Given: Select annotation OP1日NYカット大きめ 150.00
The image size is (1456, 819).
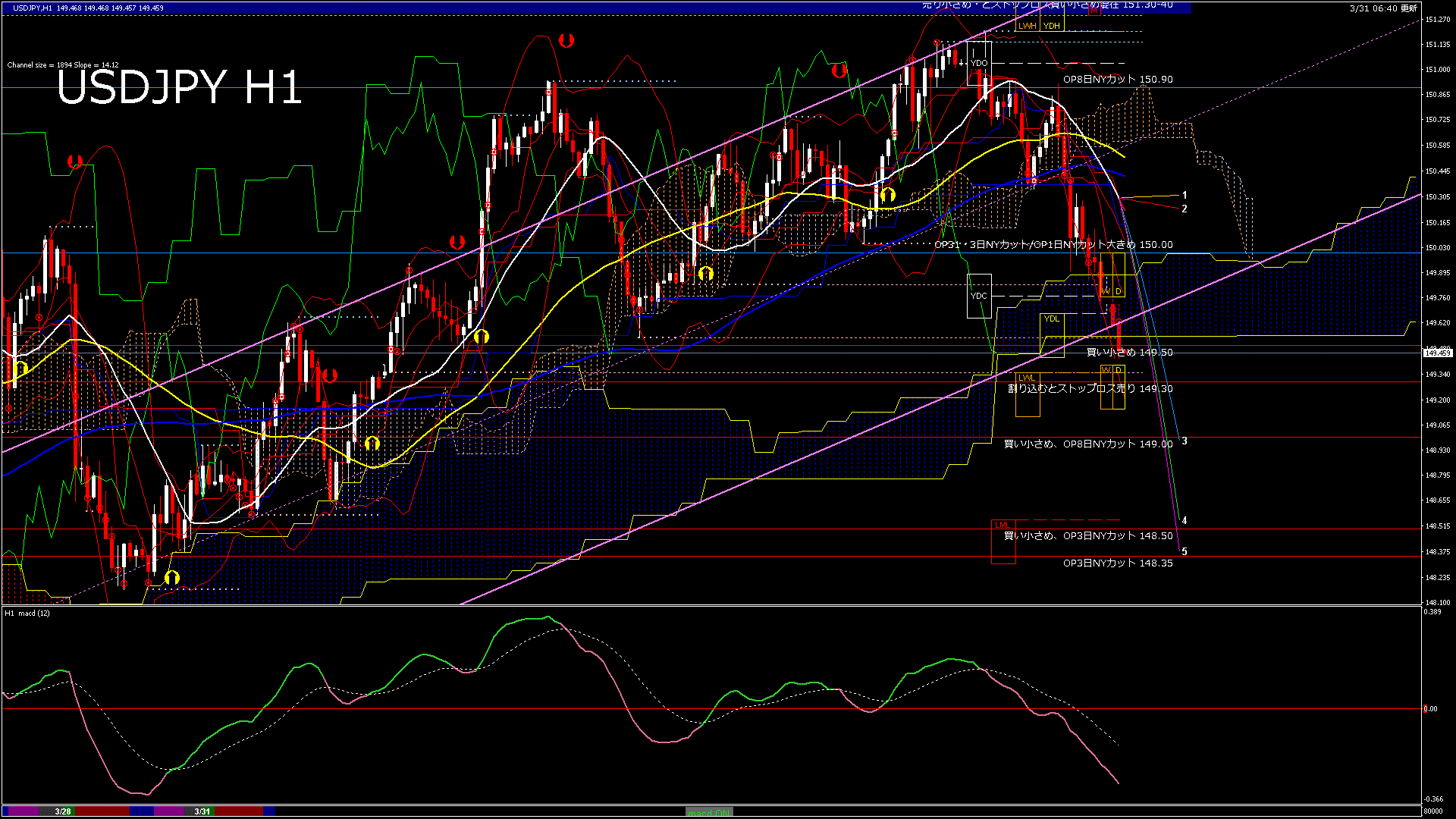Looking at the screenshot, I should 1103,245.
